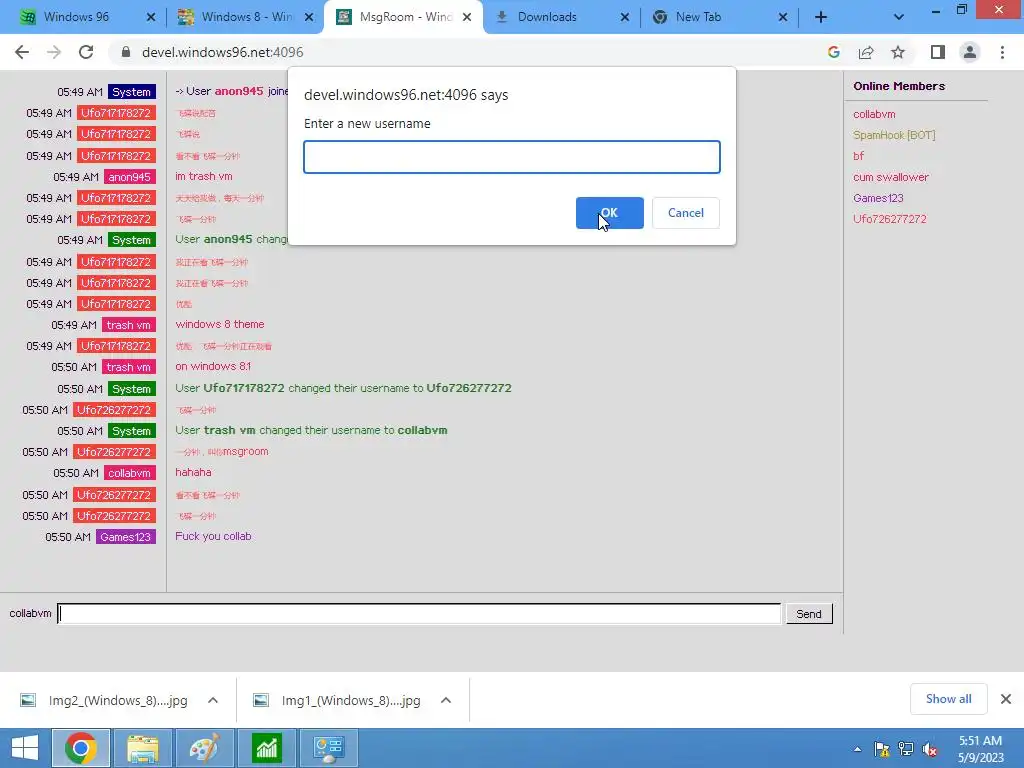The image size is (1024, 768).
Task: Open the Windows Start button
Action: tap(25, 748)
